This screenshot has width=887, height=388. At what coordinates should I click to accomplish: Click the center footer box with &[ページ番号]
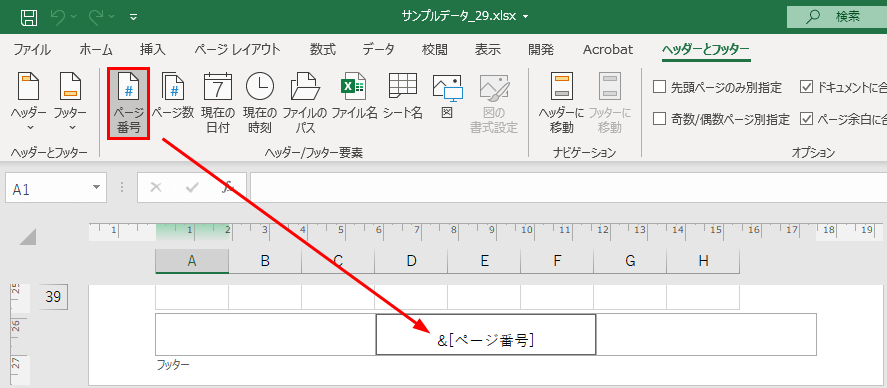pyautogui.click(x=486, y=334)
